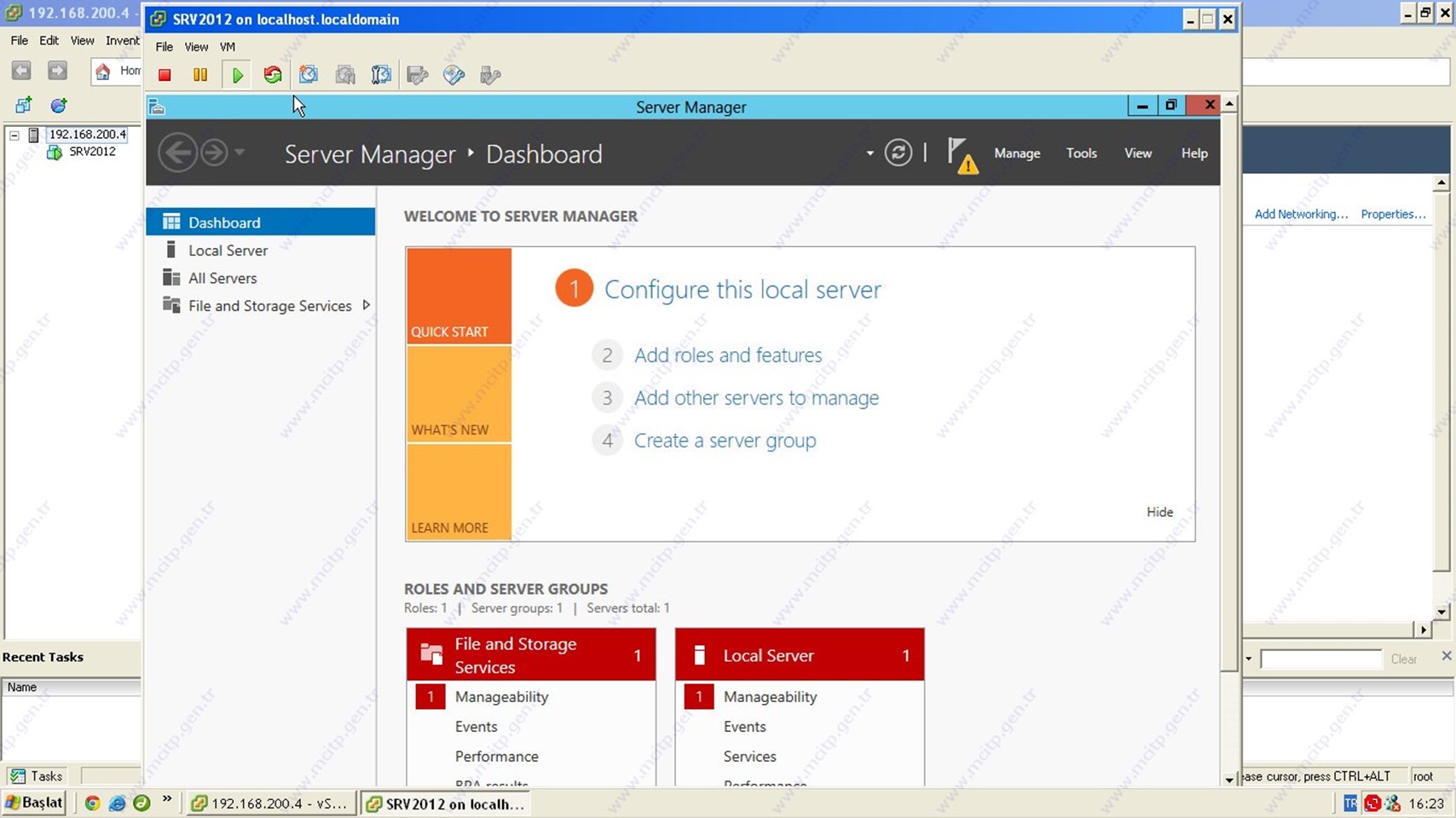The image size is (1456, 818).
Task: Select the WHAT'S NEW tile
Action: tap(459, 394)
